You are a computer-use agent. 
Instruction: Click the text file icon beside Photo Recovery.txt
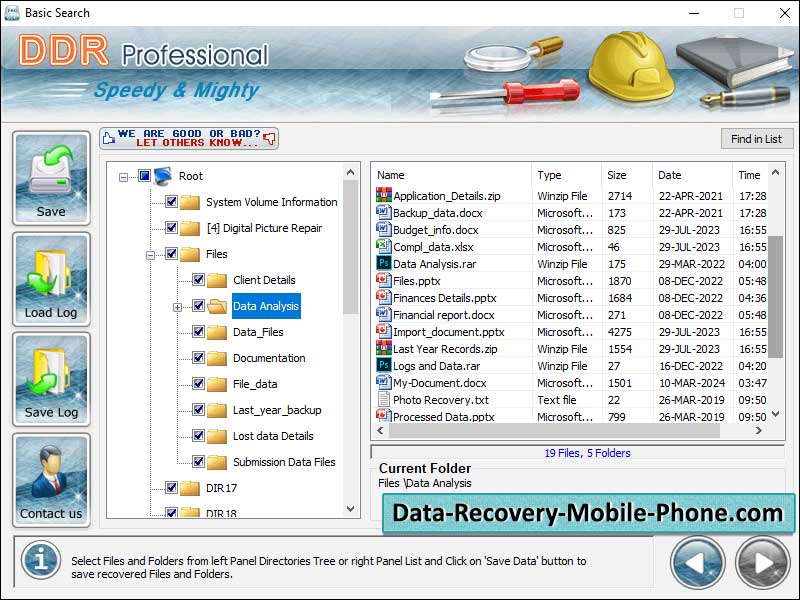tap(384, 399)
